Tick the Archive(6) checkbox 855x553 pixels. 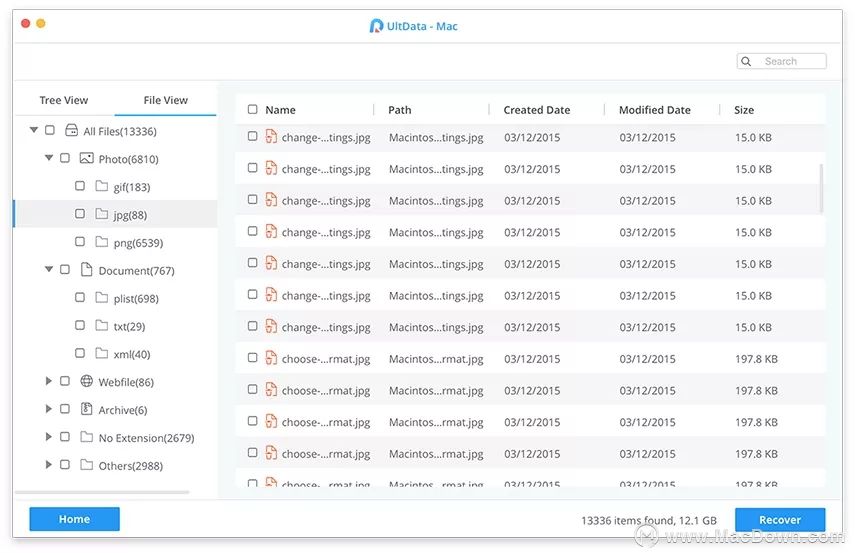(x=65, y=409)
